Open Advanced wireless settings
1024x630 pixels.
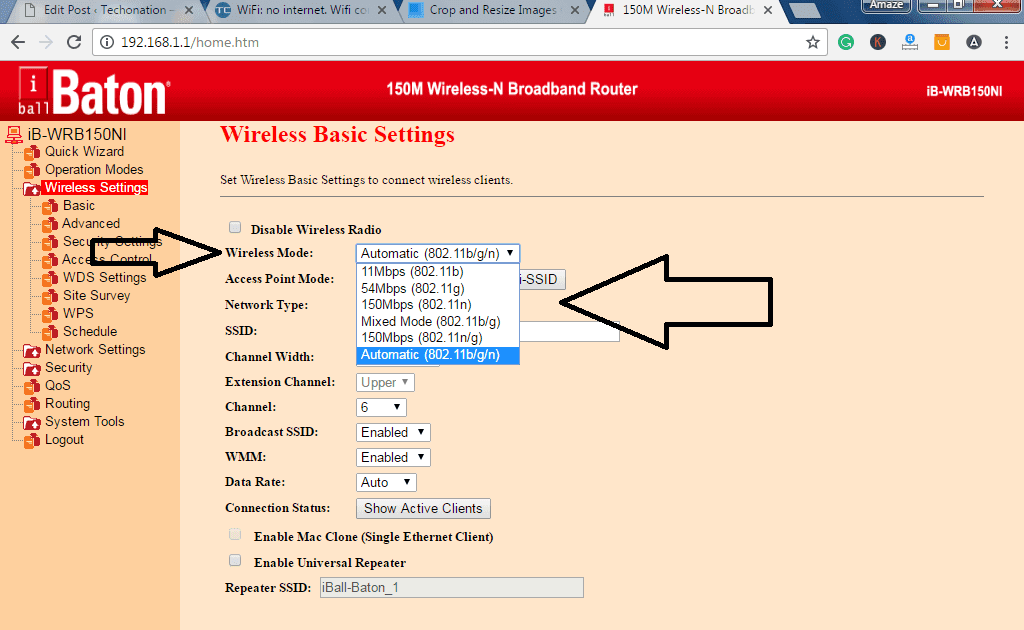click(x=91, y=224)
